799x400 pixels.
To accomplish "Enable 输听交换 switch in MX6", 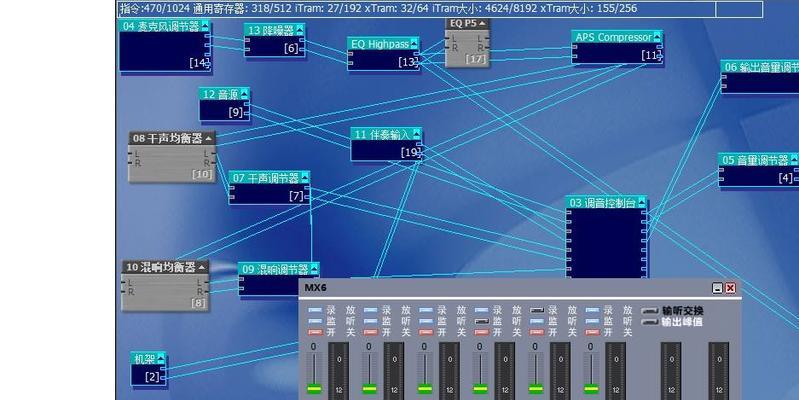I will coord(650,310).
